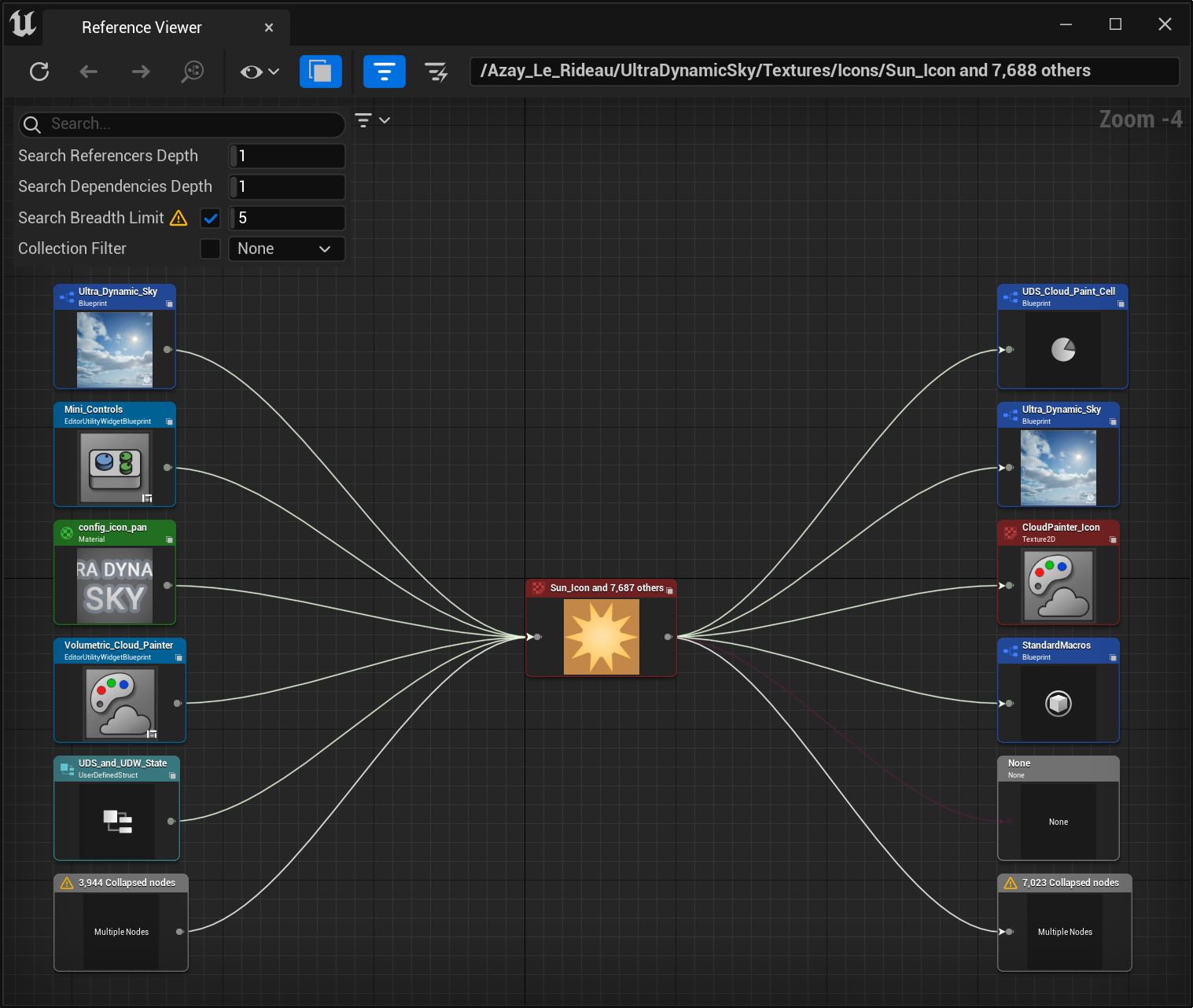Click the filter lightning auto-filters icon
Image resolution: width=1193 pixels, height=1008 pixels.
436,72
